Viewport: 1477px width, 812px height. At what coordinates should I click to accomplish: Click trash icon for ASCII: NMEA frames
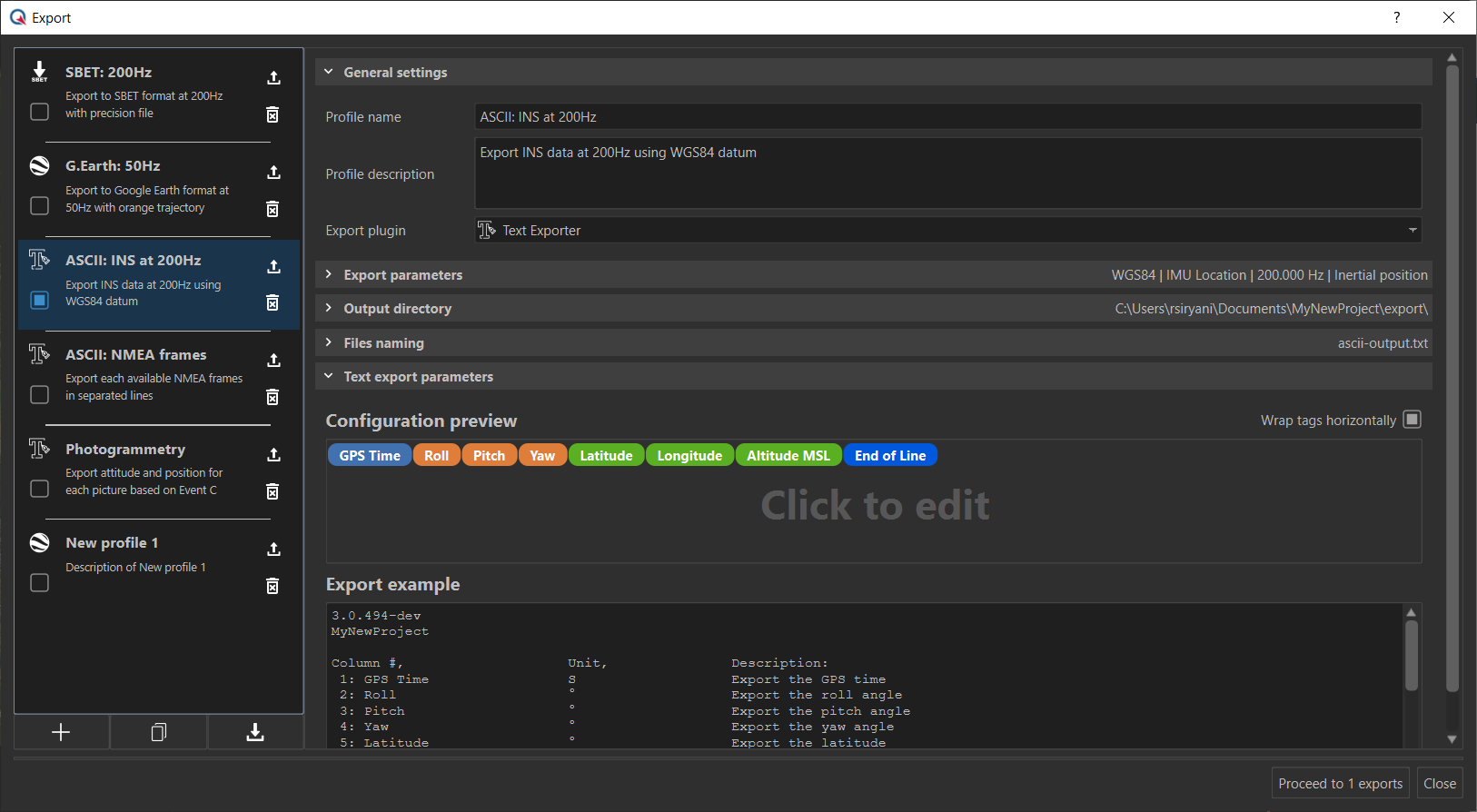coord(273,397)
